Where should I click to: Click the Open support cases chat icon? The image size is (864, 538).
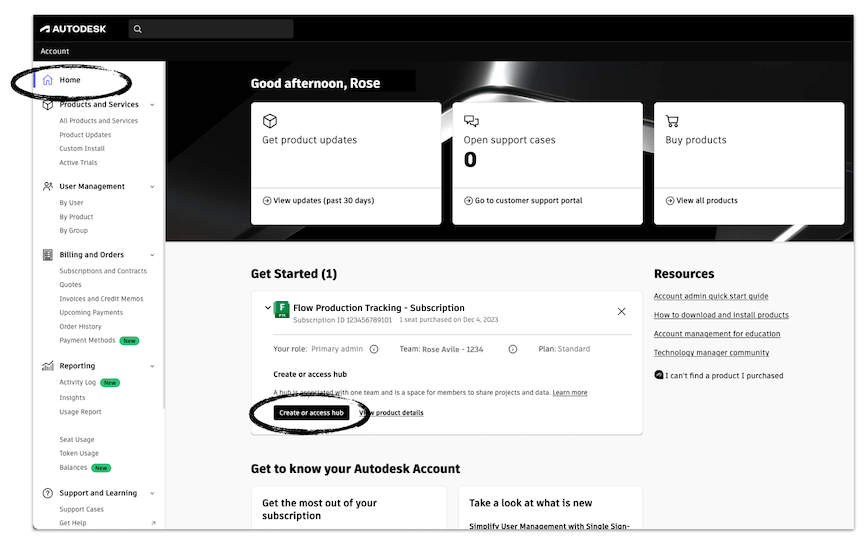click(471, 121)
